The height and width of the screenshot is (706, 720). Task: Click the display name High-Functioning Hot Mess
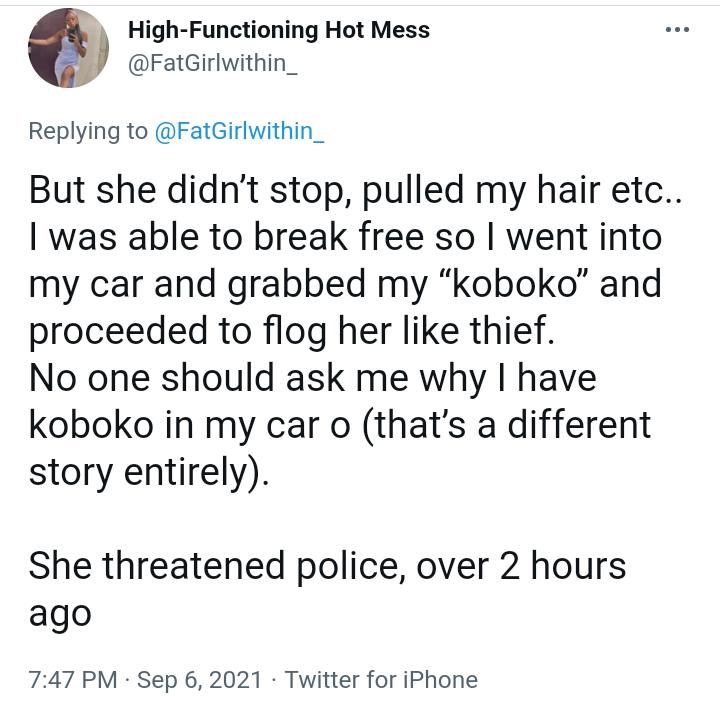pyautogui.click(x=279, y=30)
